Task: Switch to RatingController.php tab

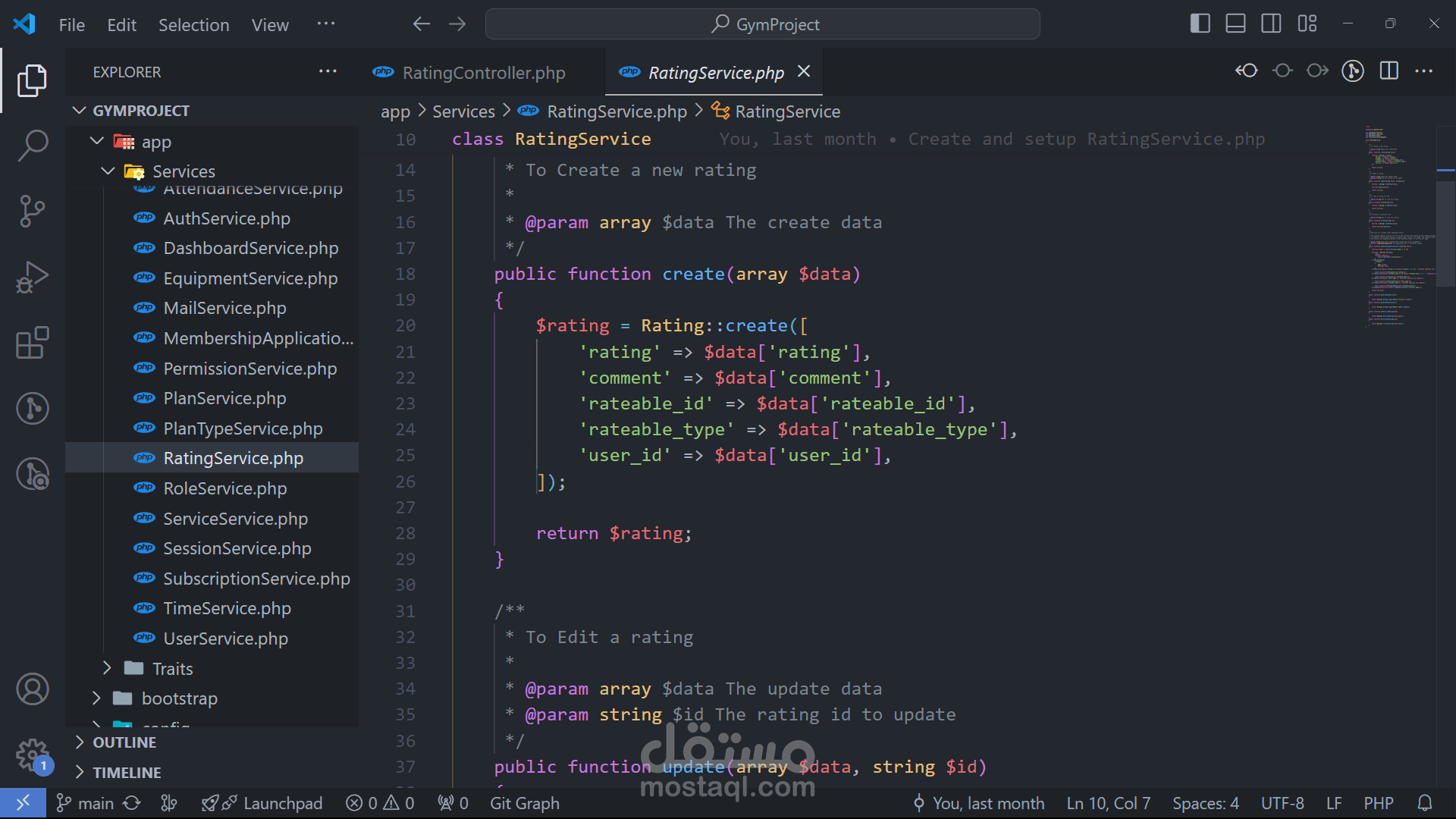Action: click(x=483, y=73)
